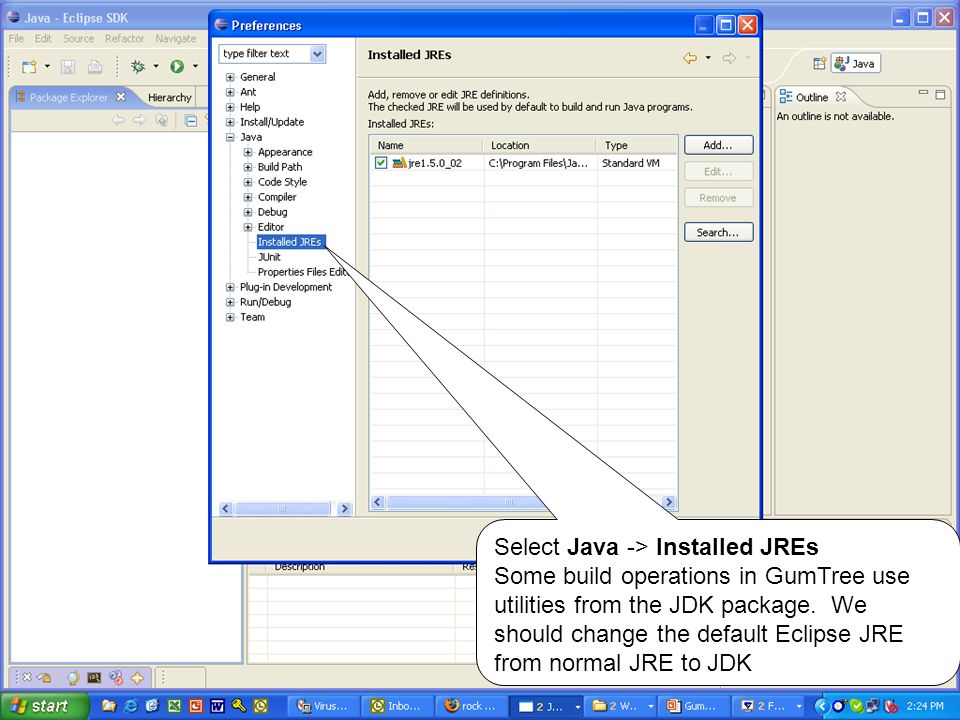Collapse the Java tree node
Viewport: 960px width, 720px height.
[x=230, y=137]
